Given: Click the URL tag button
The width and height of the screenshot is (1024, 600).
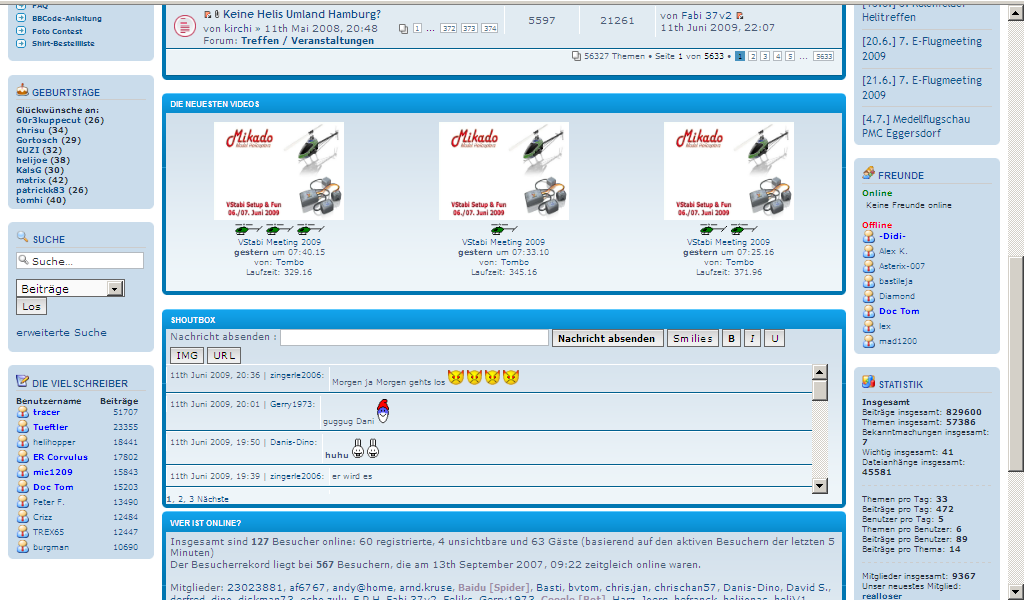Looking at the screenshot, I should [224, 355].
